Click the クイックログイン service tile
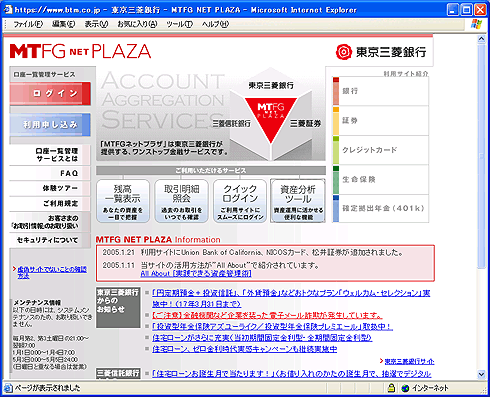The image size is (490, 397). 240,201
